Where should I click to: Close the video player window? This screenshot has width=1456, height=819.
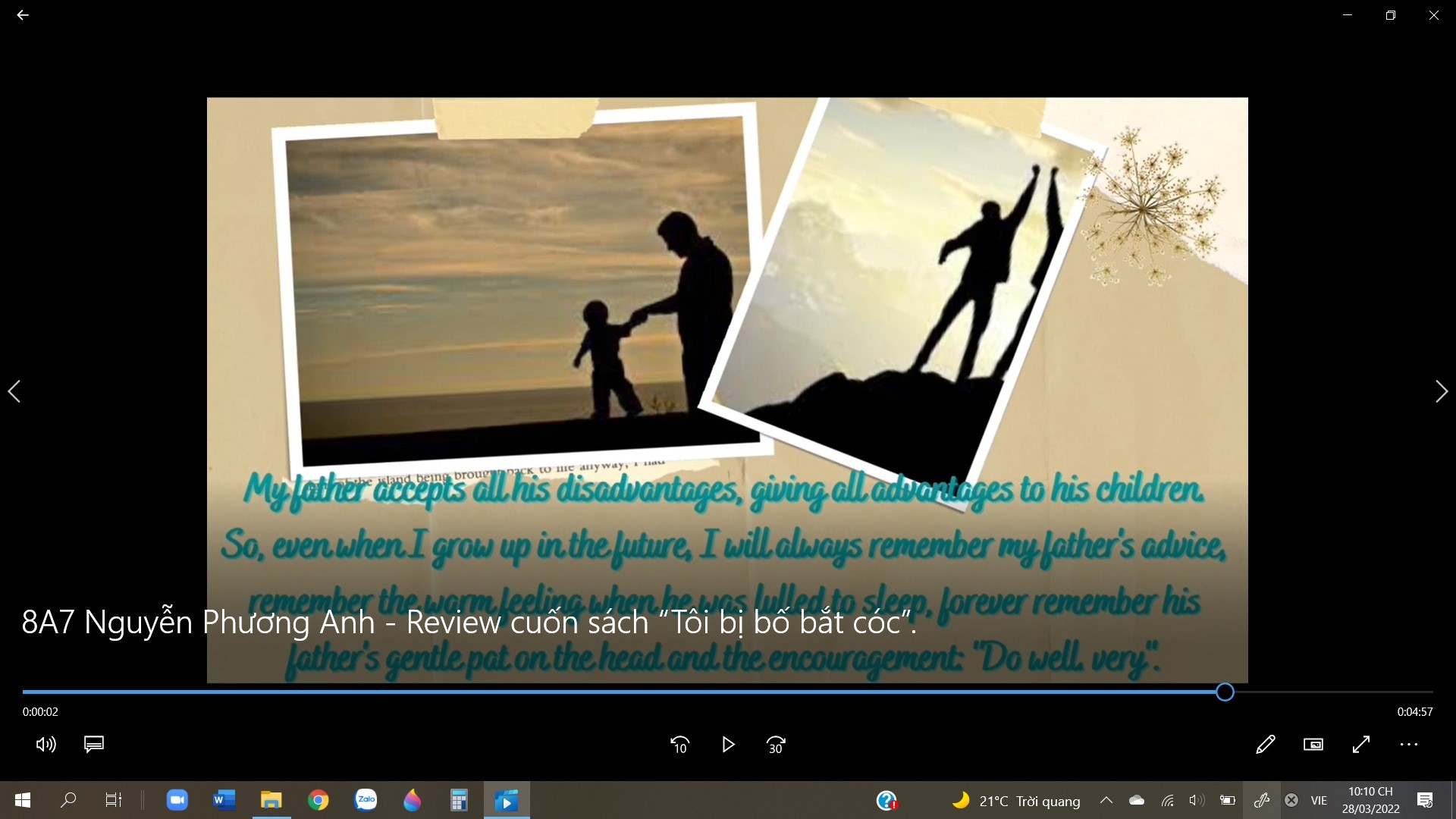pyautogui.click(x=1434, y=15)
